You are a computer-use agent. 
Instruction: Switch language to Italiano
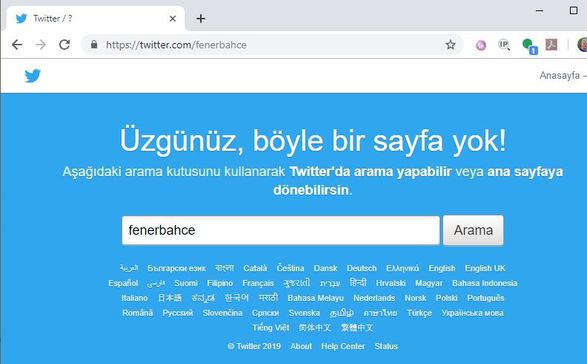[x=134, y=298]
